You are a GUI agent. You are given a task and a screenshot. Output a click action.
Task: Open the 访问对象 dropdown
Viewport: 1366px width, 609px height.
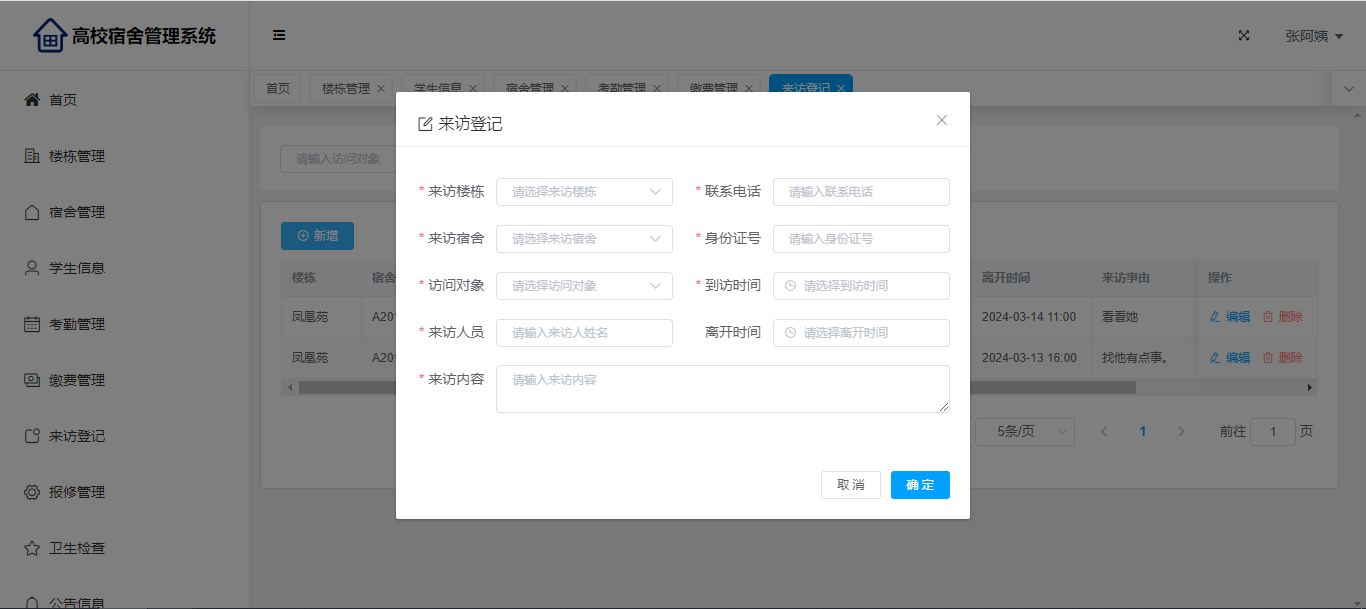tap(584, 286)
